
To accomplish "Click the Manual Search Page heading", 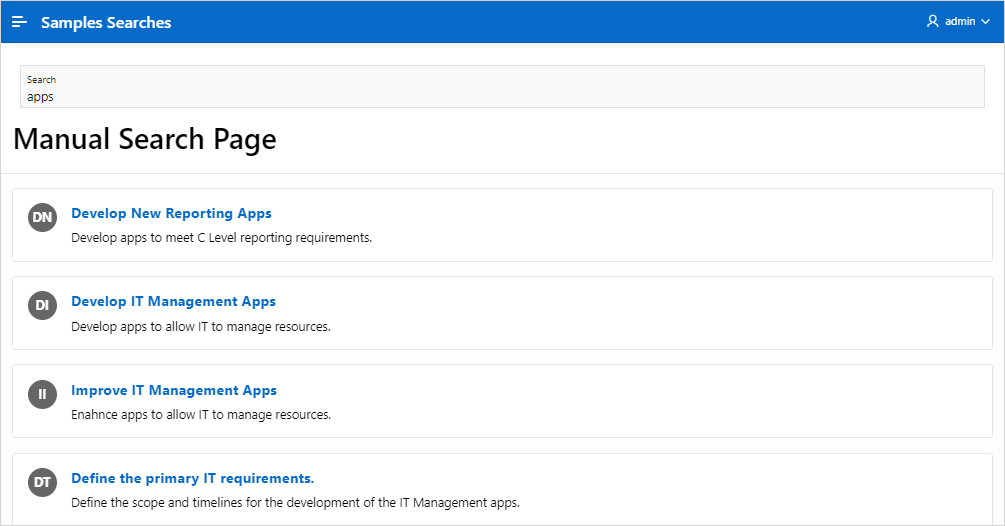I will pyautogui.click(x=145, y=140).
